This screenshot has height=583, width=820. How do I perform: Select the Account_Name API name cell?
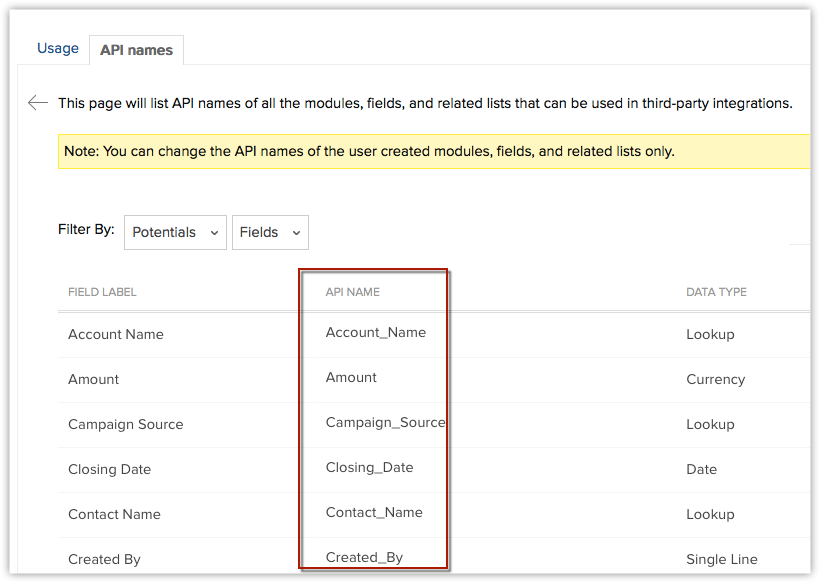point(376,332)
